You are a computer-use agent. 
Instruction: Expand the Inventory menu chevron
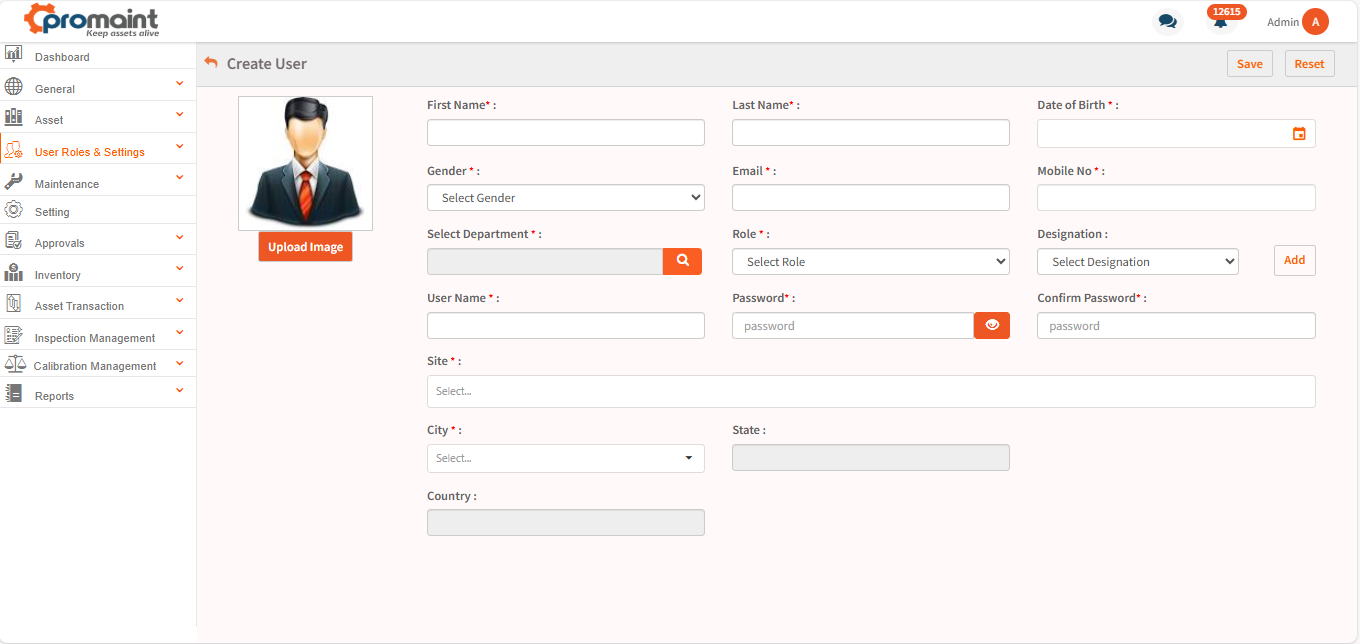coord(180,268)
